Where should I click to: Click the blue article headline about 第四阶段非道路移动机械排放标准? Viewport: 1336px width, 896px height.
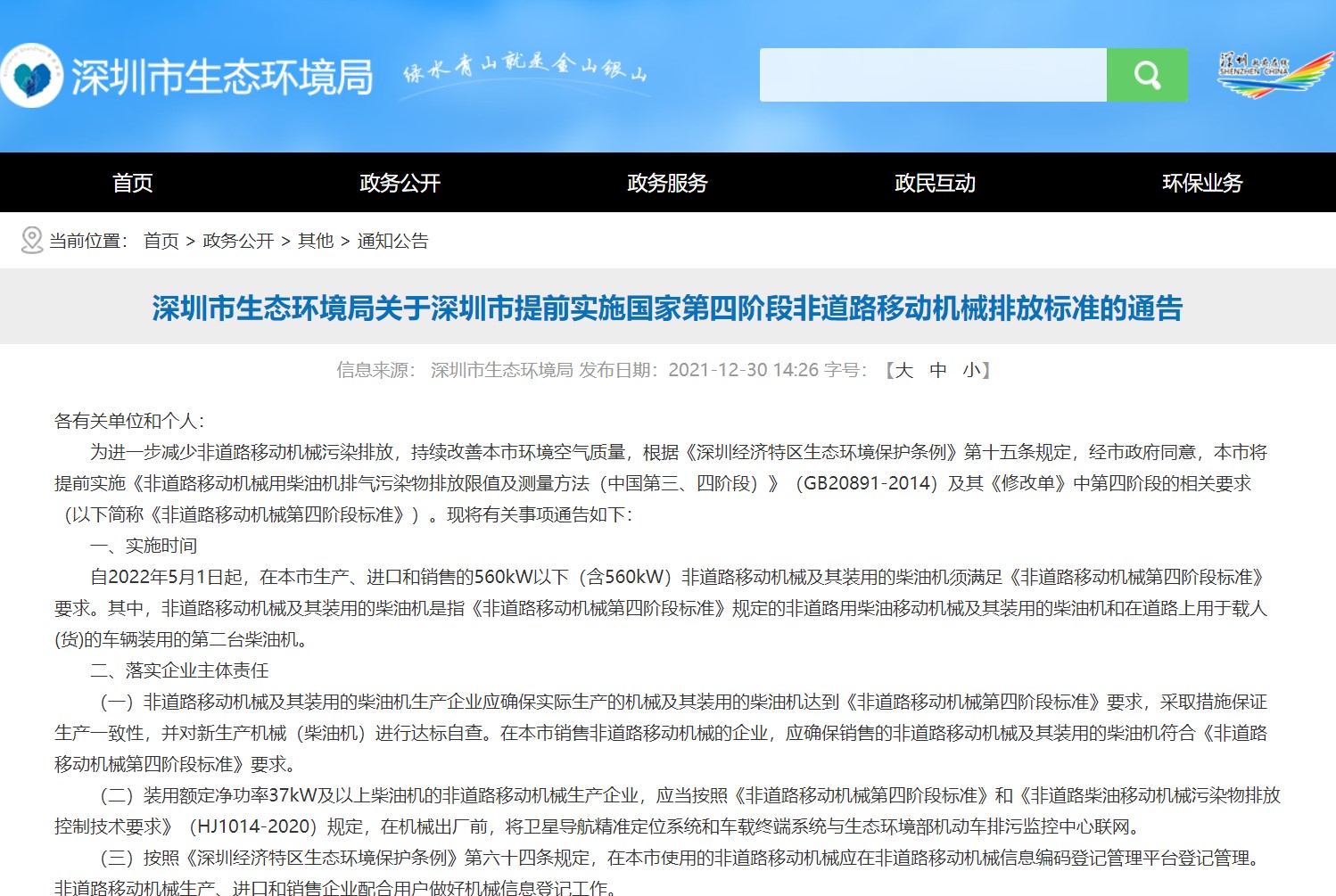[667, 308]
